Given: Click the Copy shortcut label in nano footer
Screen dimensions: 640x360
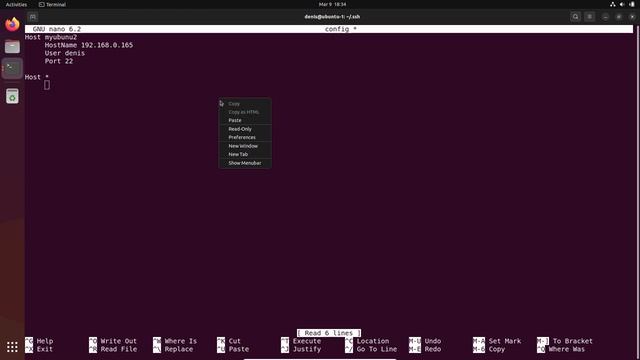Looking at the screenshot, I should pyautogui.click(x=497, y=349).
